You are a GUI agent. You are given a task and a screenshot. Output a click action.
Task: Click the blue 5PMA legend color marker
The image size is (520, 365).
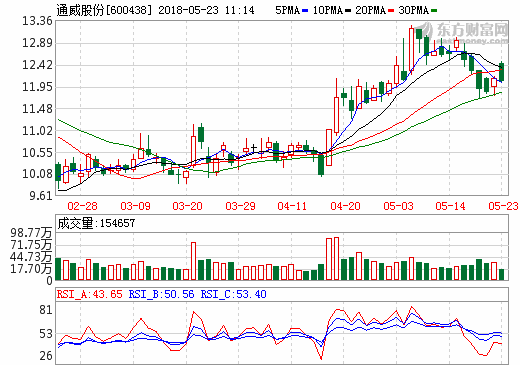(305, 11)
